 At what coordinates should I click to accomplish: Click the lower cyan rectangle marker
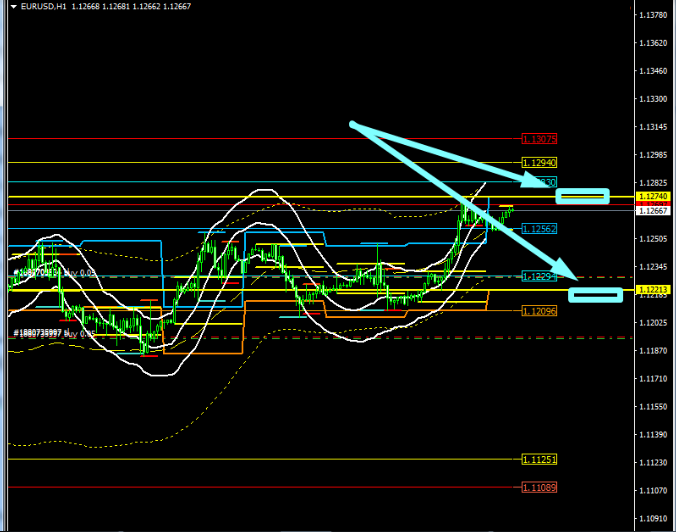(596, 294)
